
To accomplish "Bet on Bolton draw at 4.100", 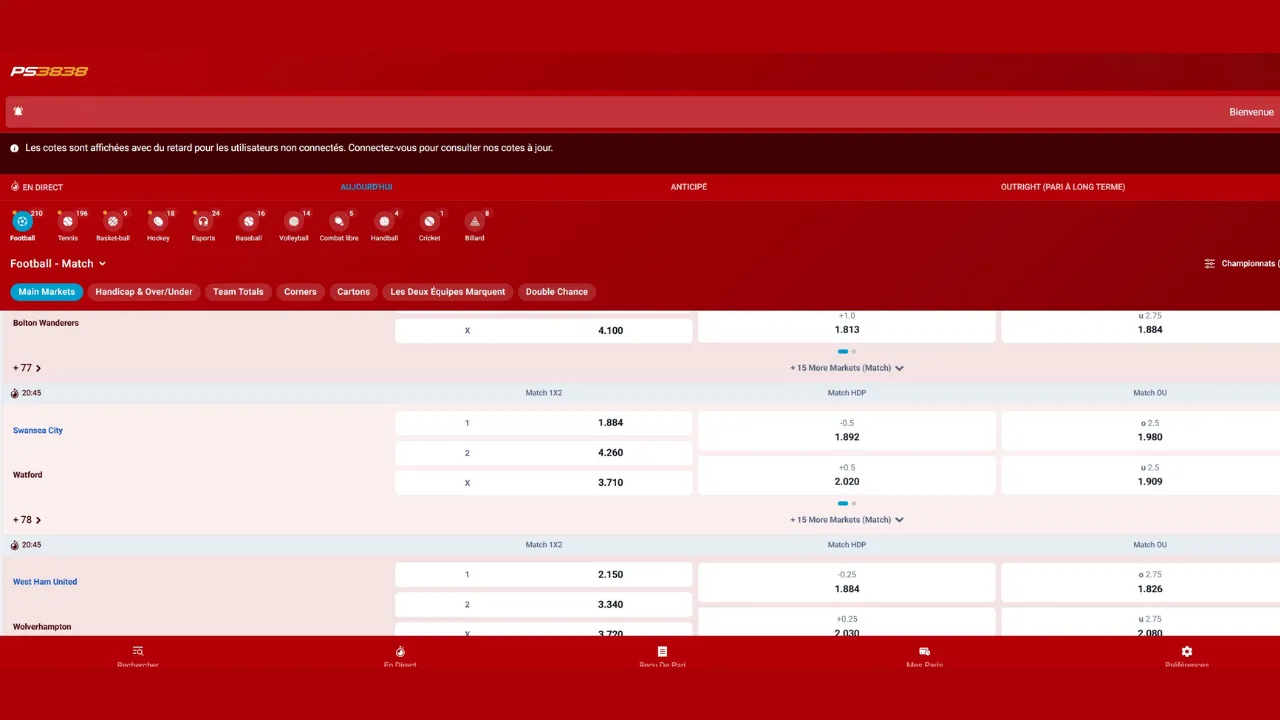I will (543, 331).
